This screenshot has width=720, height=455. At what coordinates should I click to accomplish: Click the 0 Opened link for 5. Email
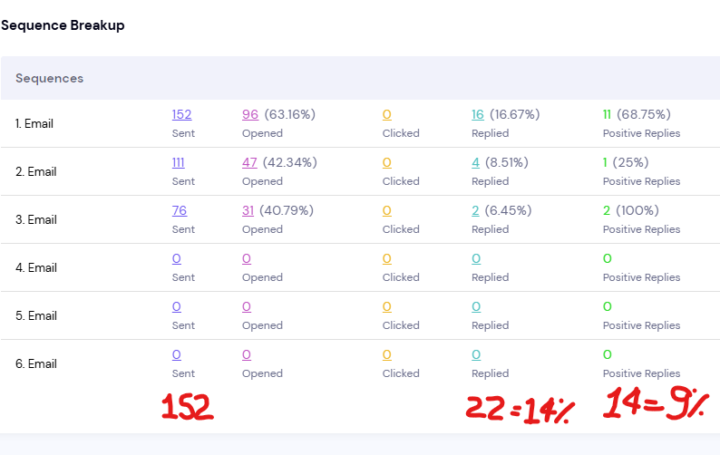pos(246,307)
